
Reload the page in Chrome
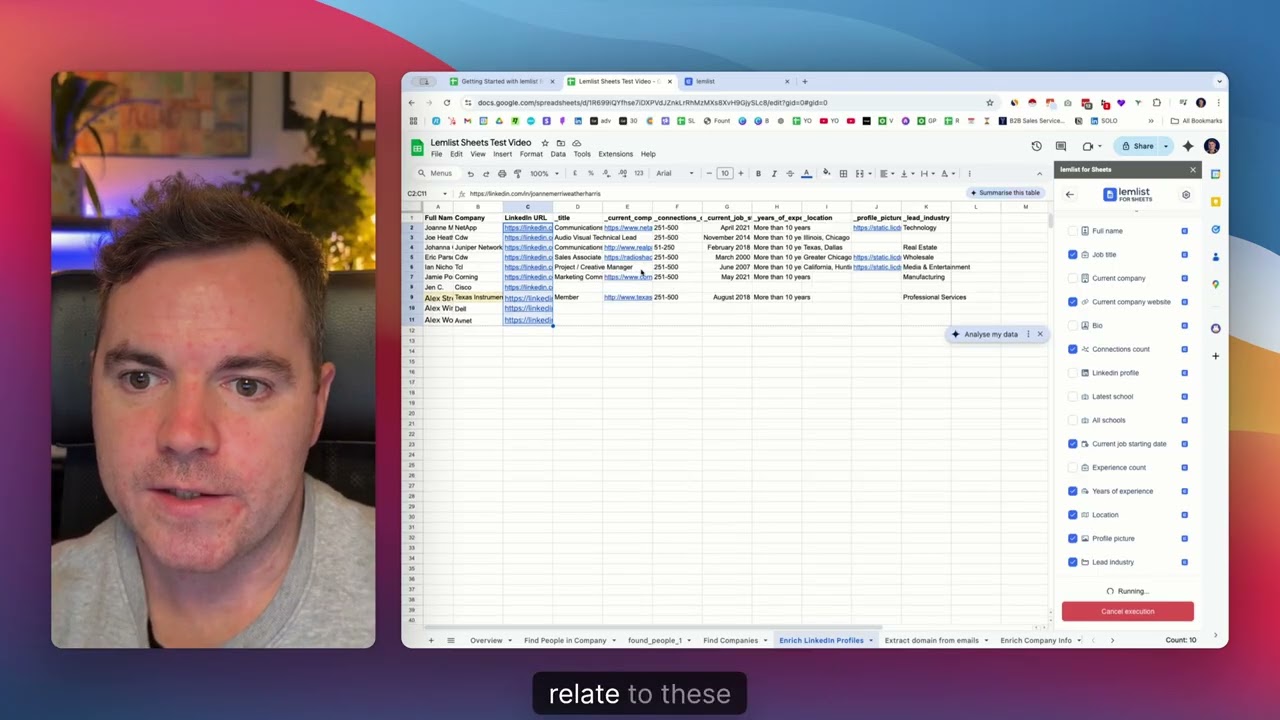pos(447,102)
